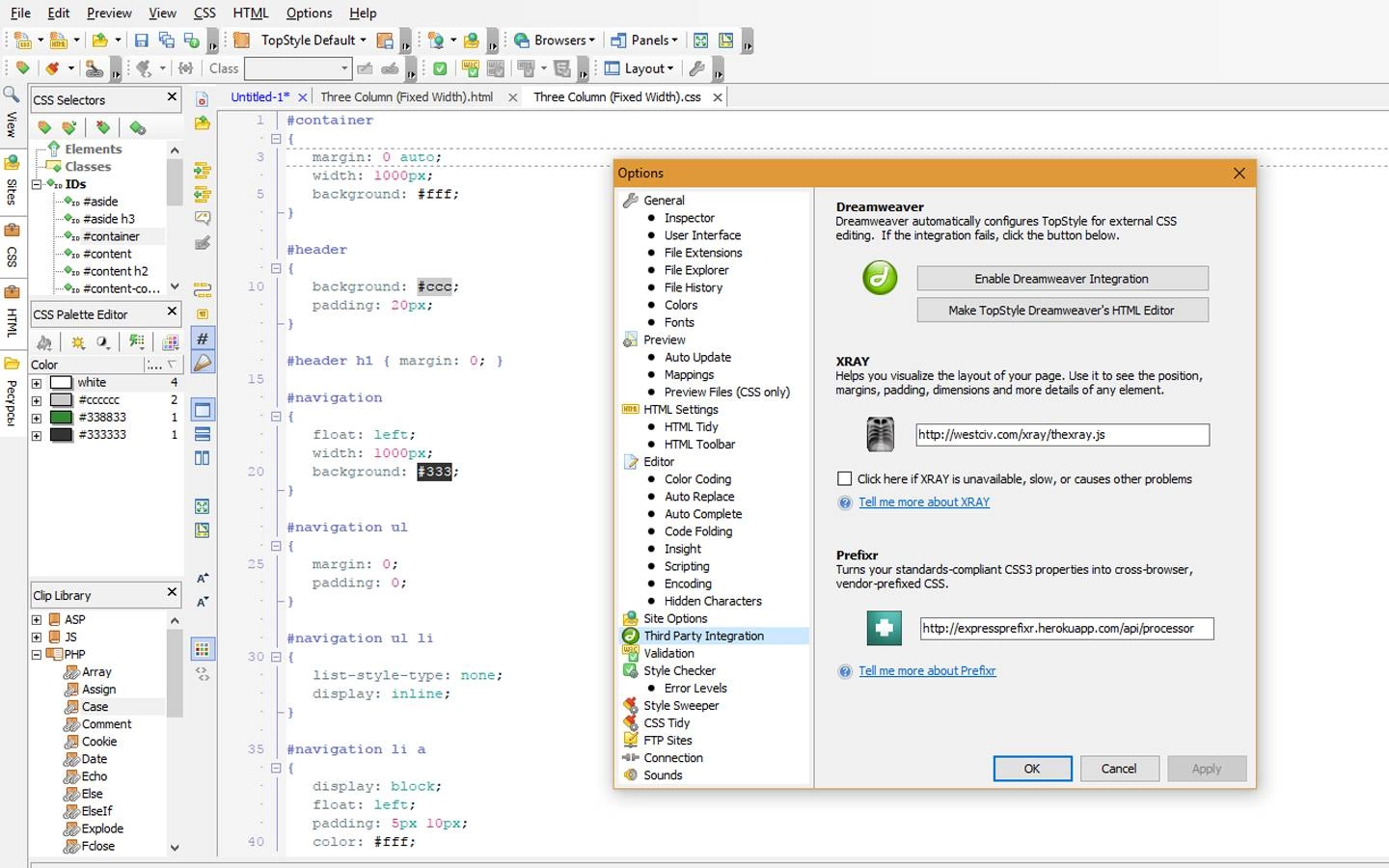The image size is (1389, 868).
Task: Switch to Three Column (Fixed Width).css tab
Action: [x=617, y=96]
